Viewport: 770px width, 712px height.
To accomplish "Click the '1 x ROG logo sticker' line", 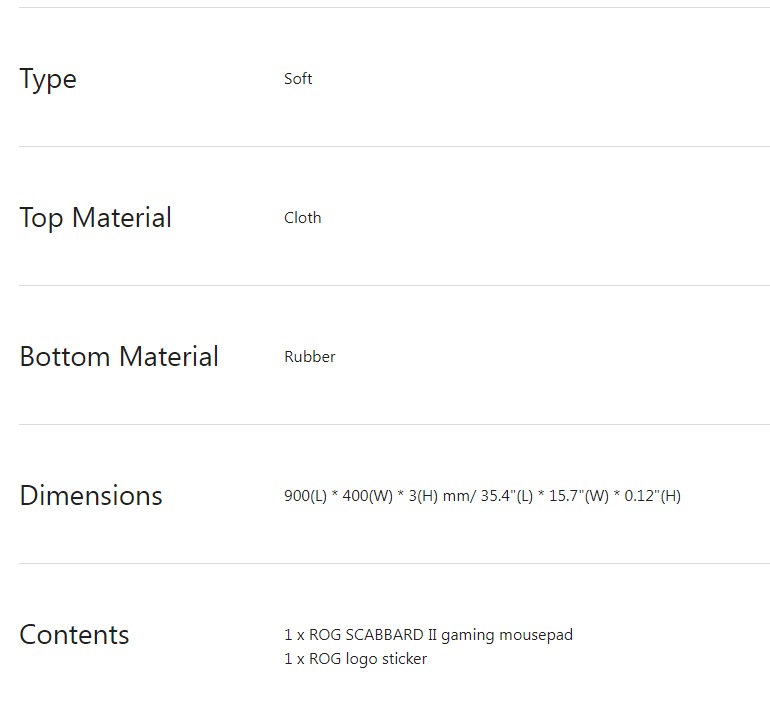I will click(355, 659).
